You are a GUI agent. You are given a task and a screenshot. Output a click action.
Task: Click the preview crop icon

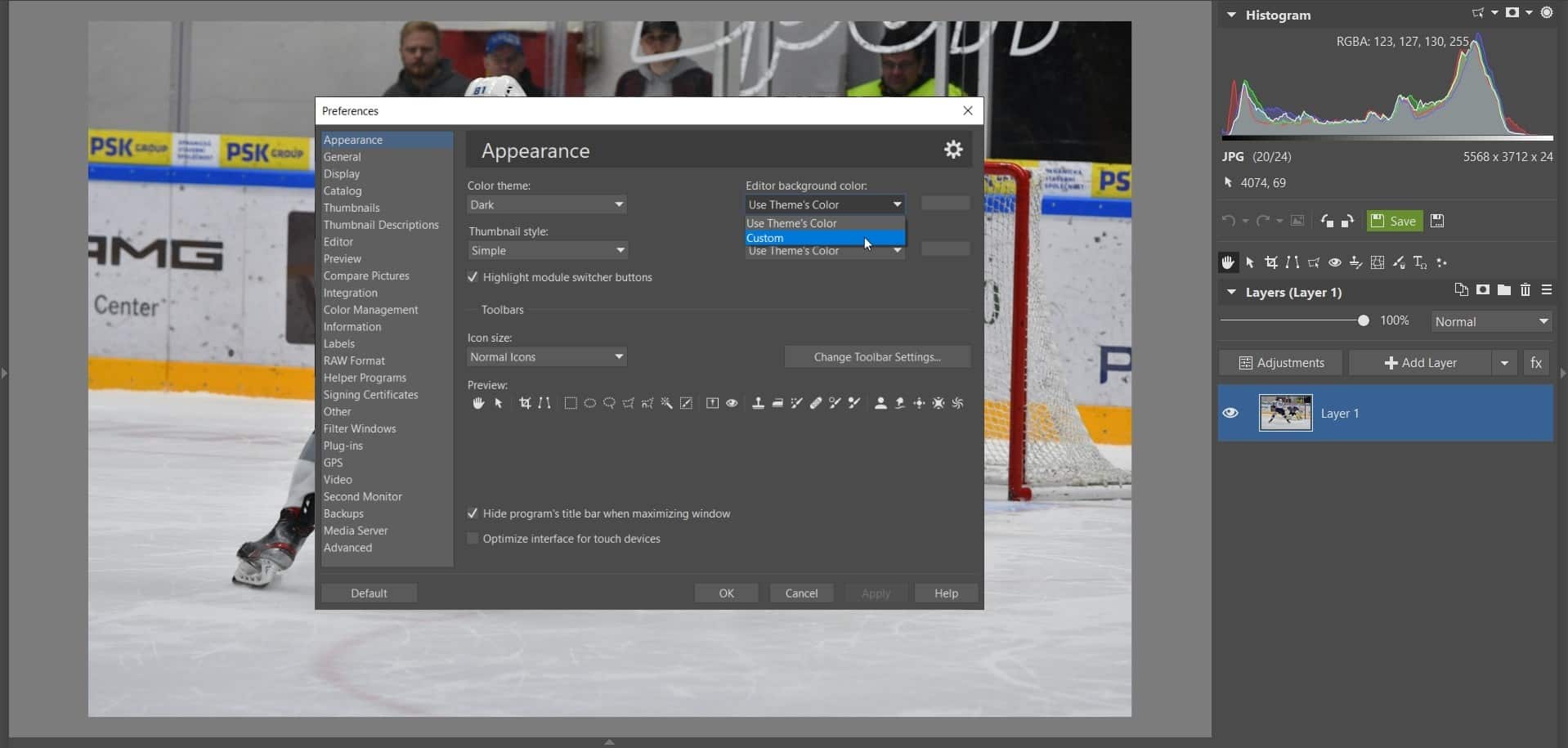tap(525, 403)
